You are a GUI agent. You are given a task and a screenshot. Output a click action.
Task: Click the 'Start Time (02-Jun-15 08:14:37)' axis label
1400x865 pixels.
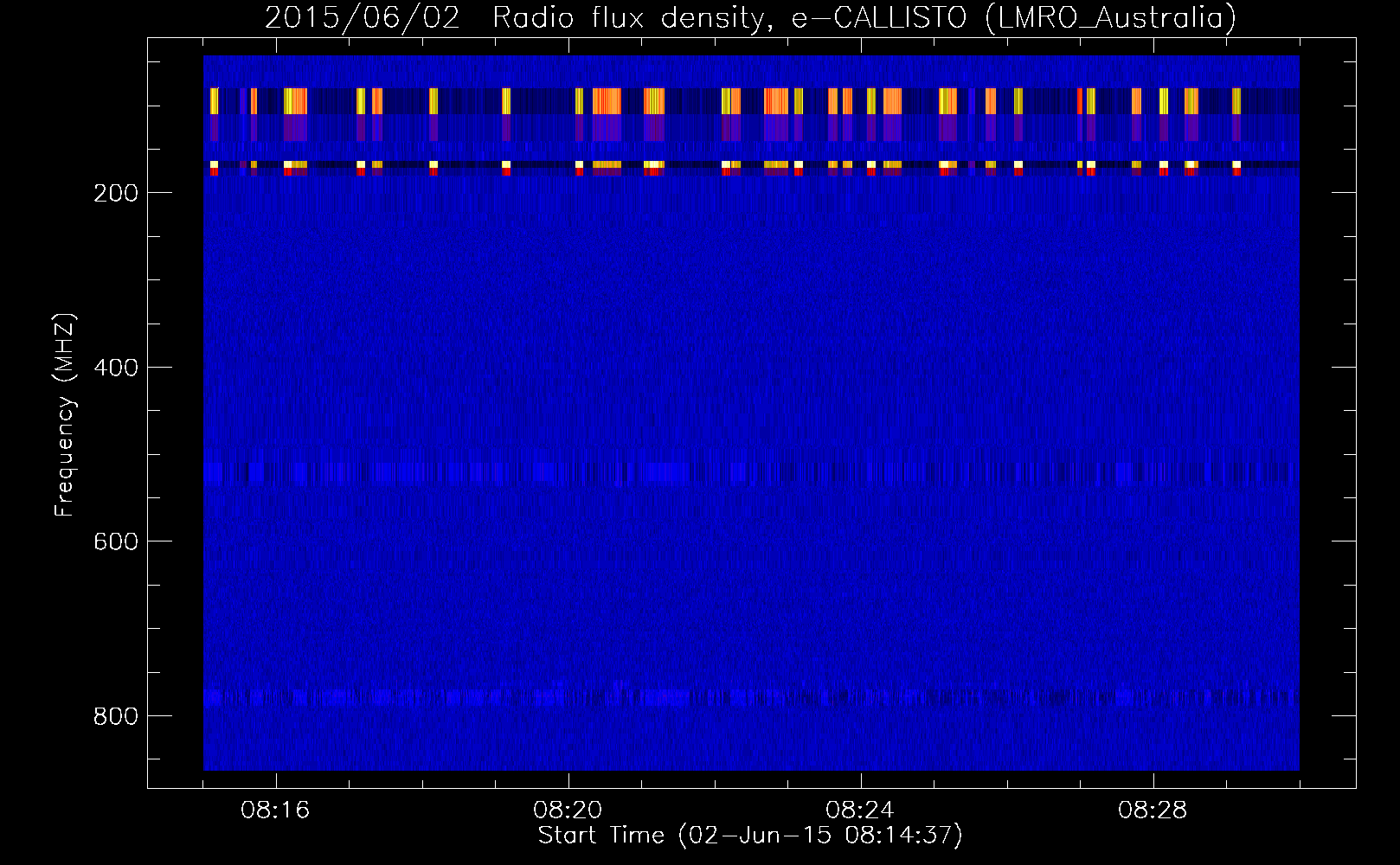point(750,836)
